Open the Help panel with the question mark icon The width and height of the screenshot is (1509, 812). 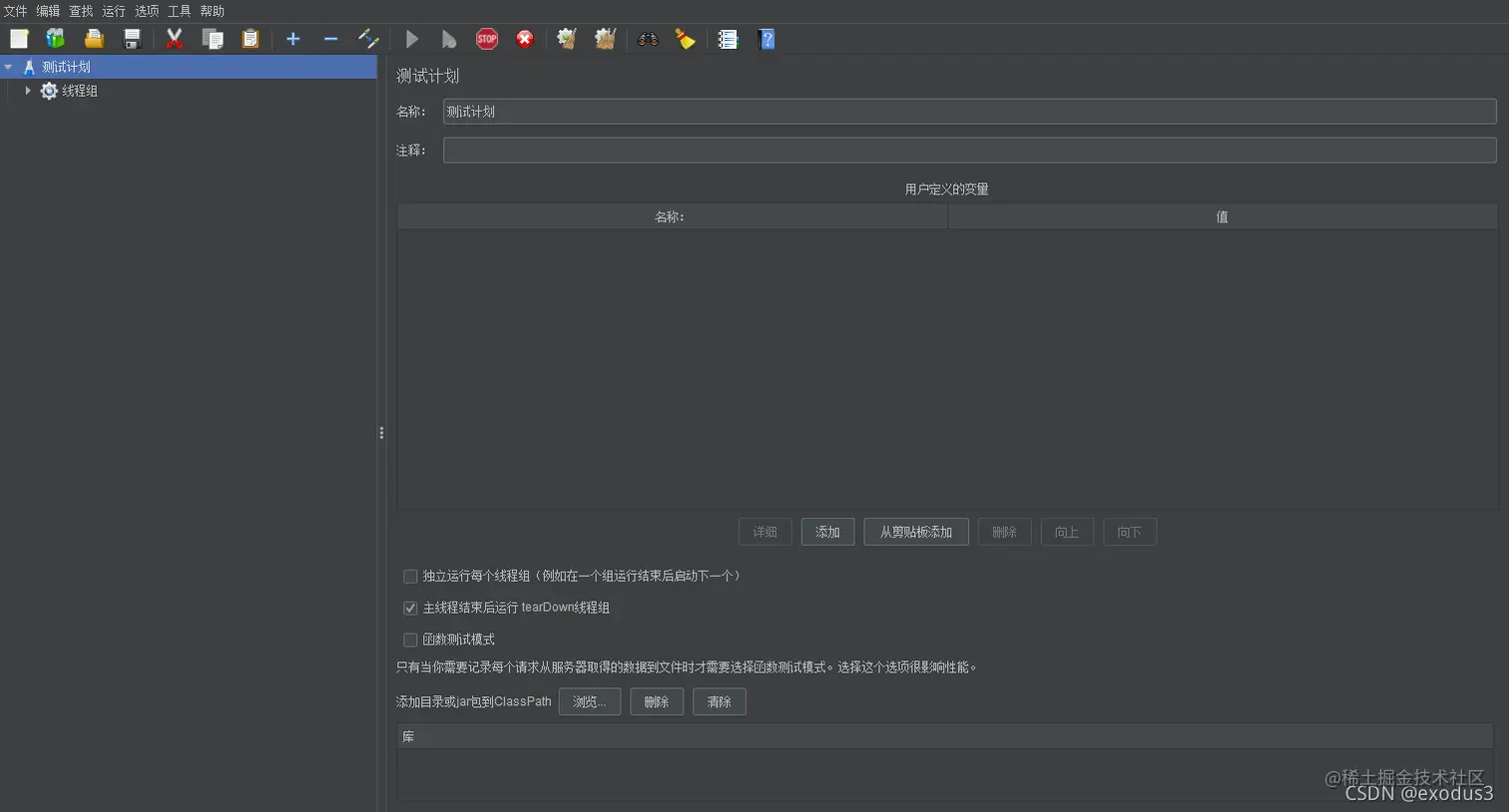point(765,39)
